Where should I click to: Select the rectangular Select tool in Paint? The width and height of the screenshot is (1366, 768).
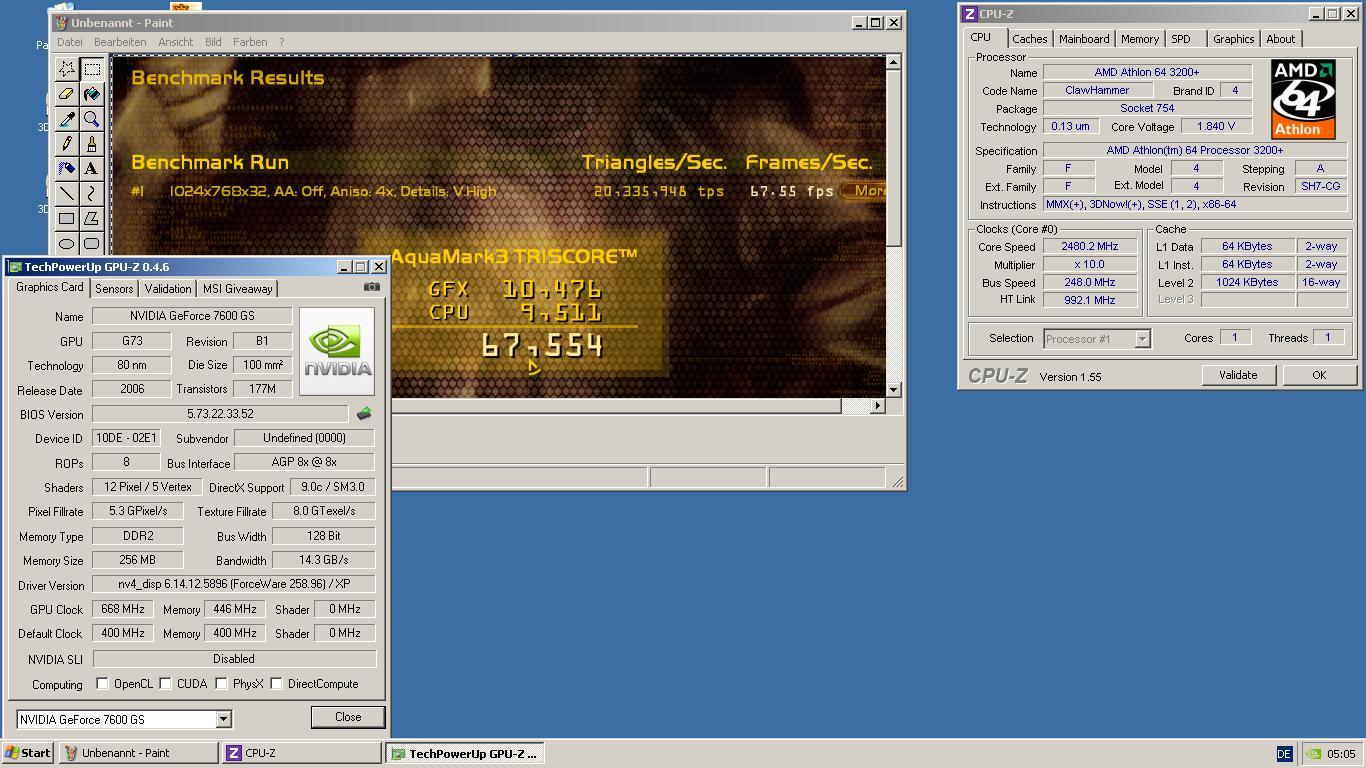coord(92,69)
